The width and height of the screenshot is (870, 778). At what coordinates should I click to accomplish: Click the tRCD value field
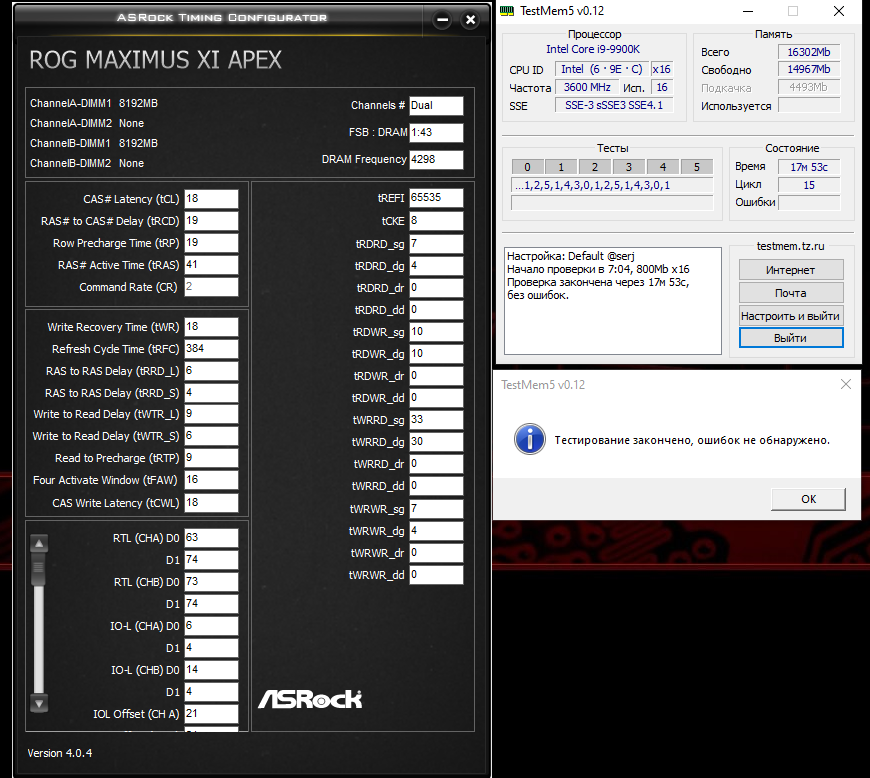click(x=211, y=221)
